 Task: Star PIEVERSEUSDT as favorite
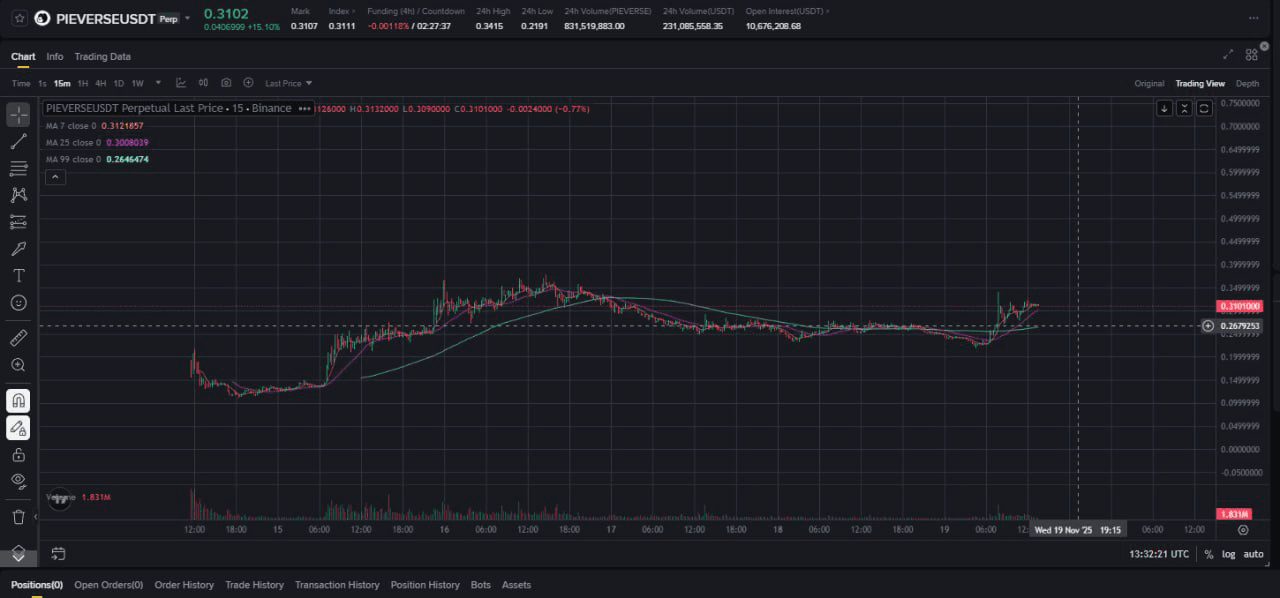(x=19, y=18)
